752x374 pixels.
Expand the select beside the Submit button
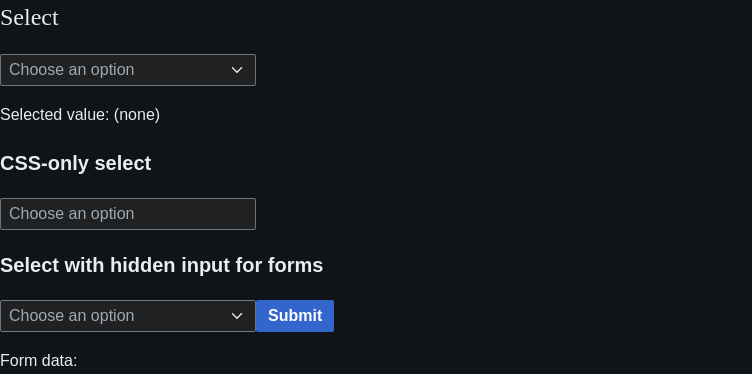(128, 316)
